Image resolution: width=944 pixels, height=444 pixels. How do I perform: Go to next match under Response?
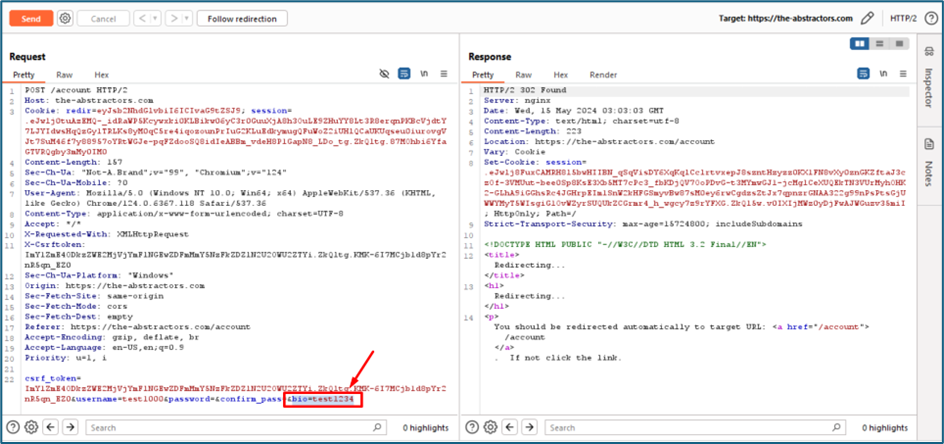[530, 427]
